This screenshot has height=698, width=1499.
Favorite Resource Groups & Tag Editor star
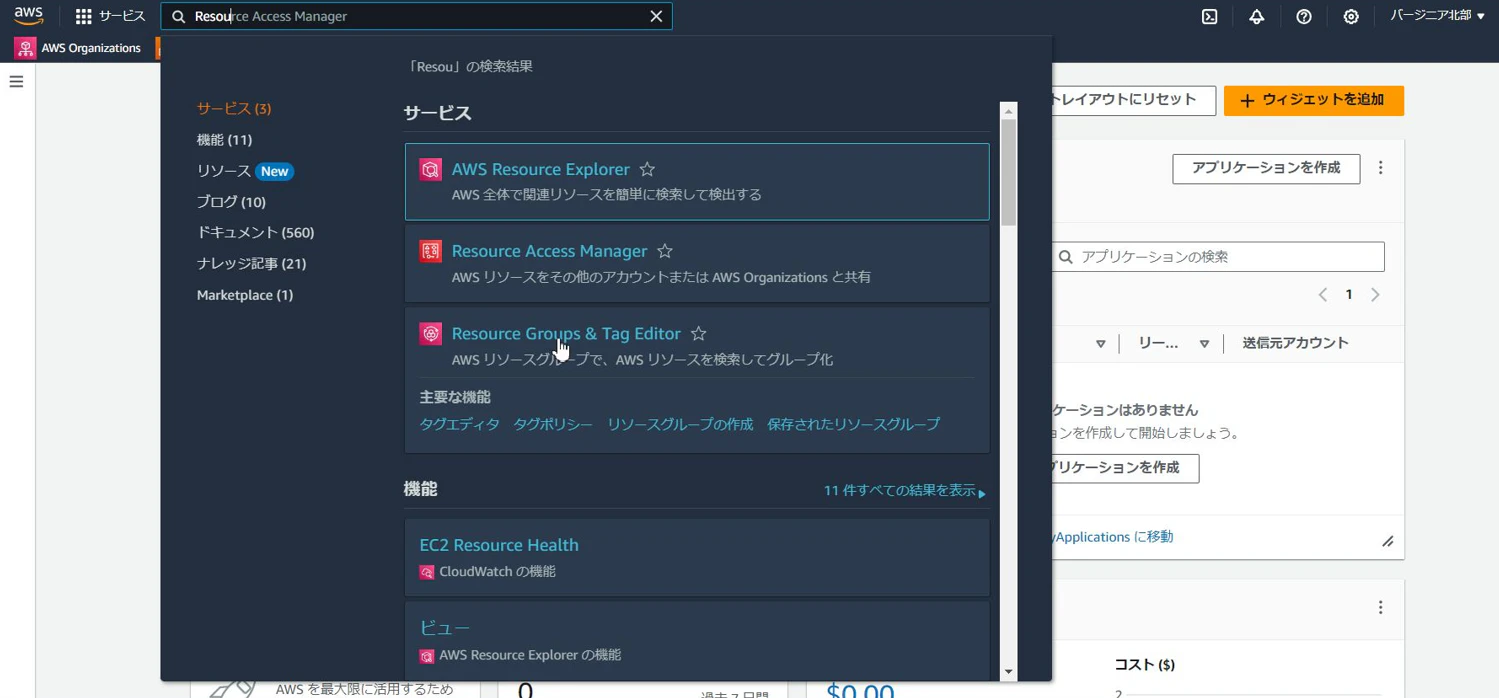(x=699, y=334)
